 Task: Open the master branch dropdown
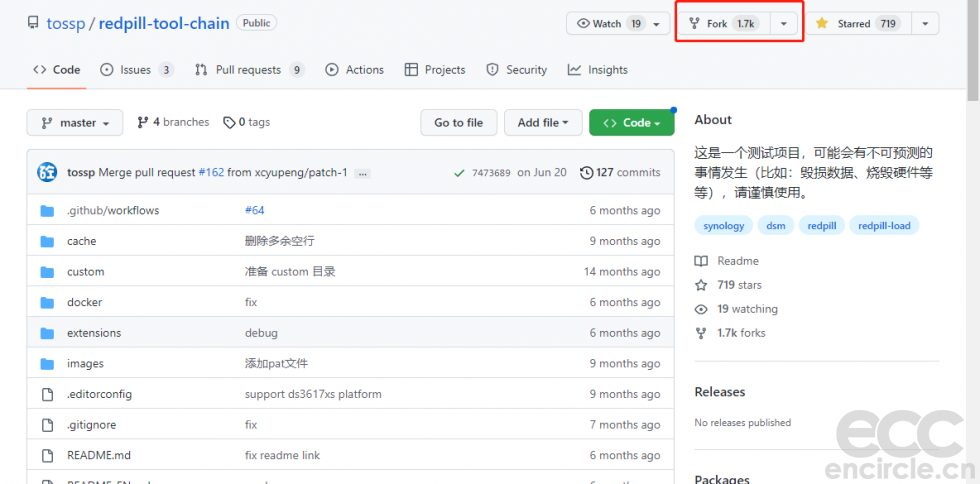click(75, 123)
